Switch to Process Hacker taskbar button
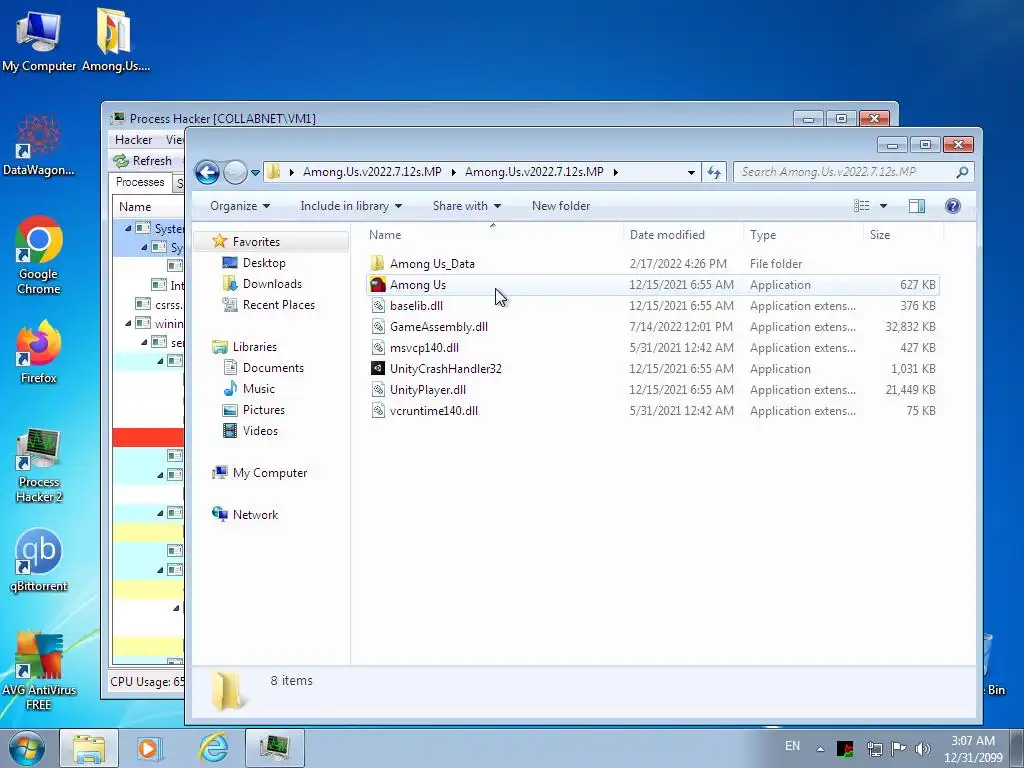This screenshot has width=1024, height=768. 275,748
